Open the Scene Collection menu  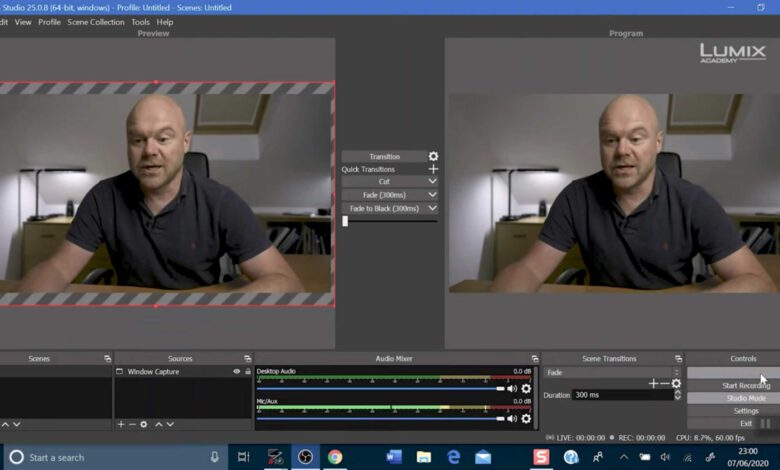96,22
